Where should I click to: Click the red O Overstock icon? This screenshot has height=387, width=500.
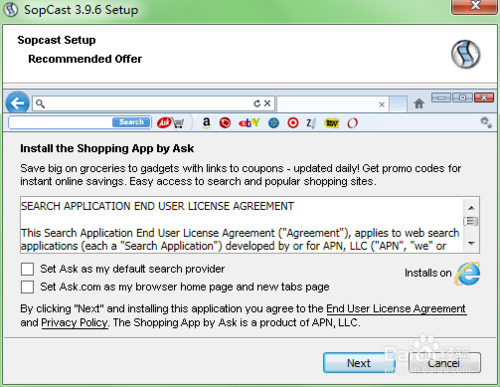click(x=352, y=123)
